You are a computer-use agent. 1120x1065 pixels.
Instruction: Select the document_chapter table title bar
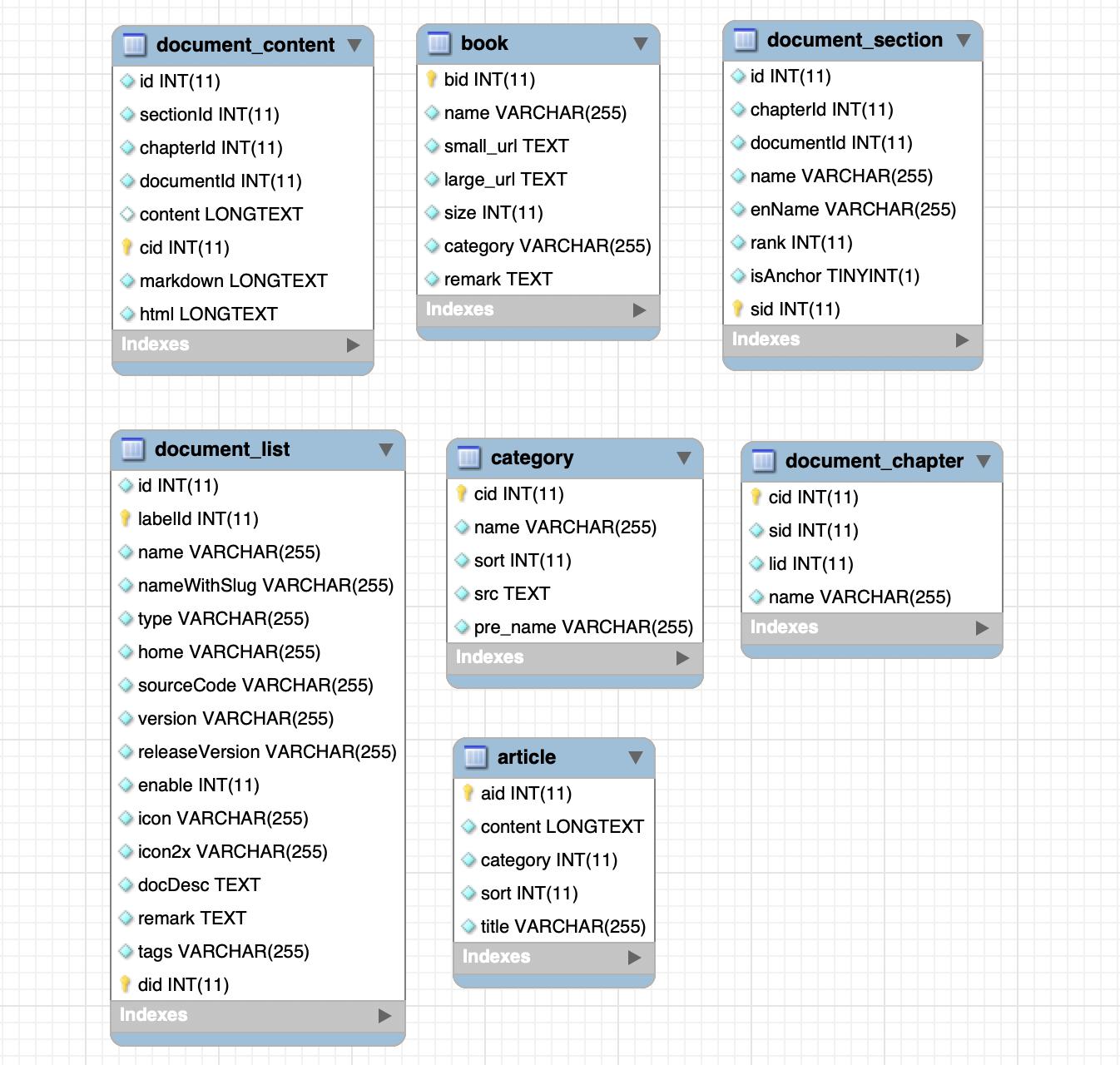click(872, 462)
